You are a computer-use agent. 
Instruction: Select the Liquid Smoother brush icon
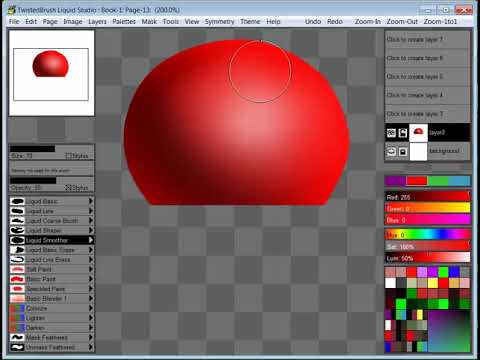17,240
